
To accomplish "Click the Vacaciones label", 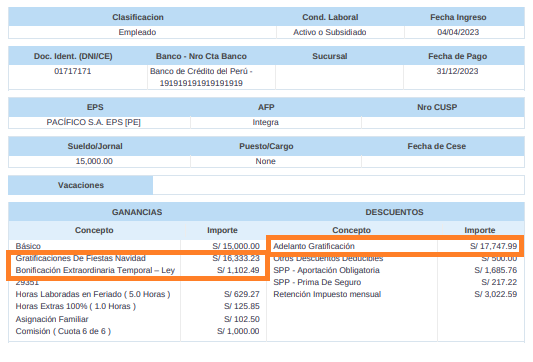I will tap(81, 185).
